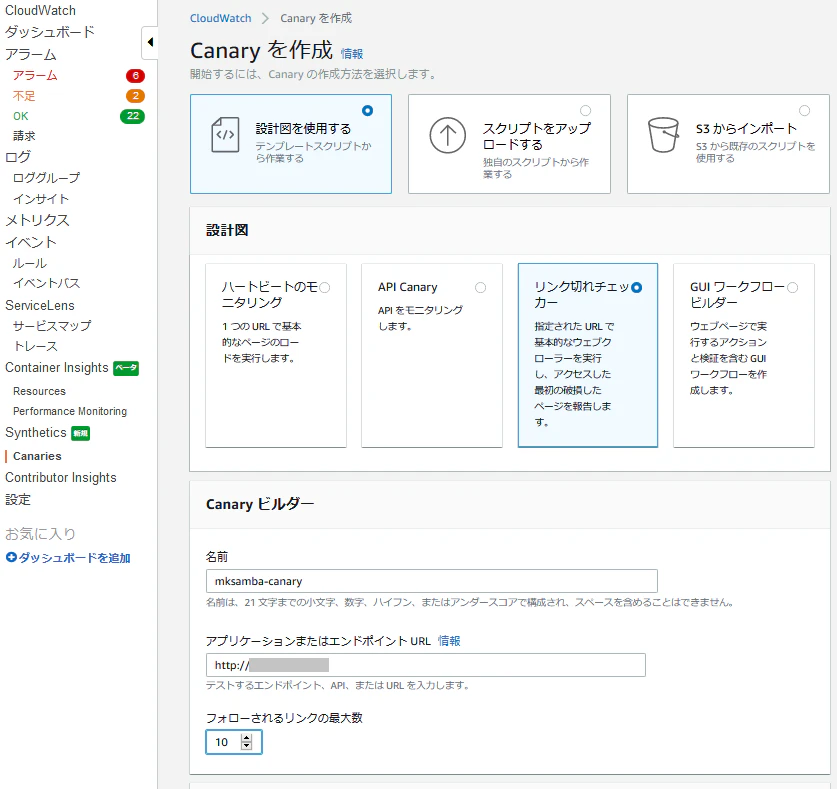The height and width of the screenshot is (789, 837).
Task: Open 設定 in the sidebar
Action: click(x=18, y=499)
